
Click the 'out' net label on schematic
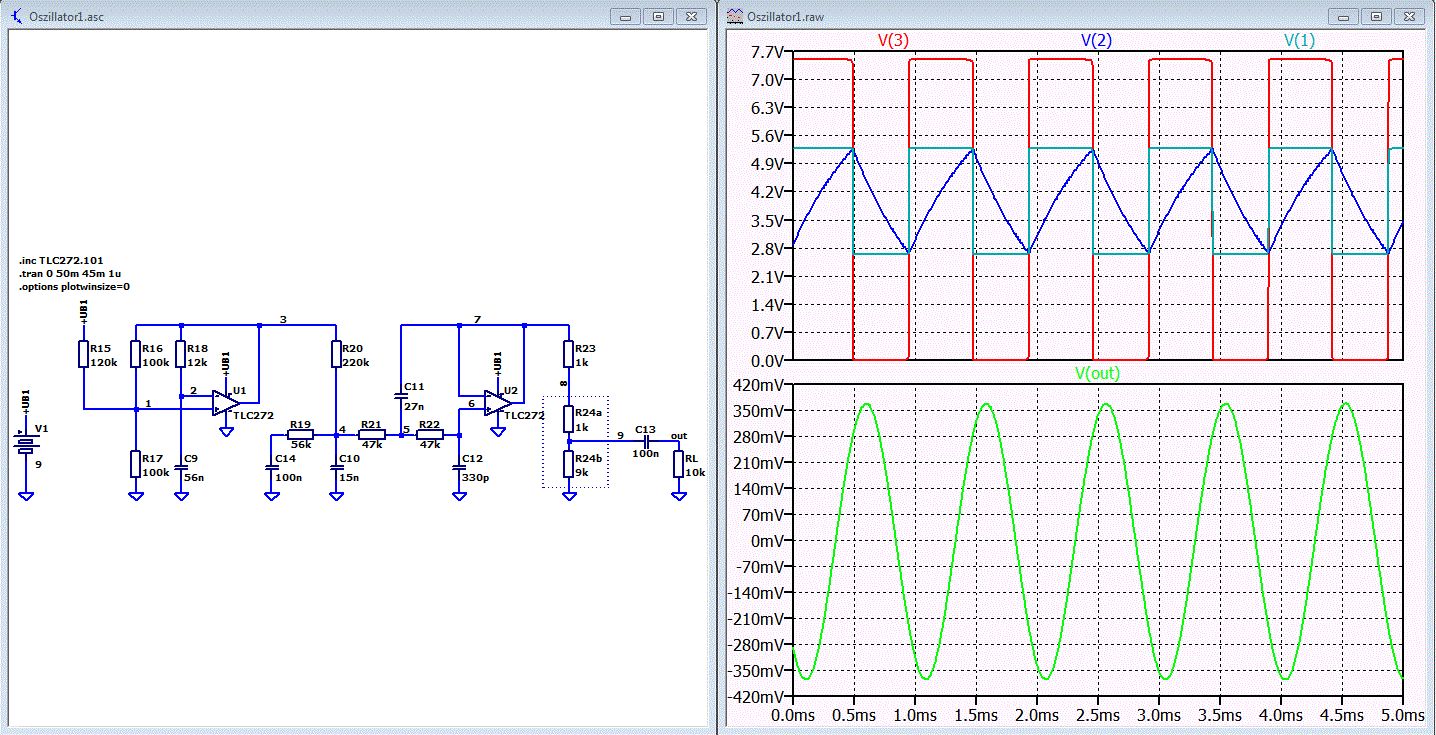(678, 436)
